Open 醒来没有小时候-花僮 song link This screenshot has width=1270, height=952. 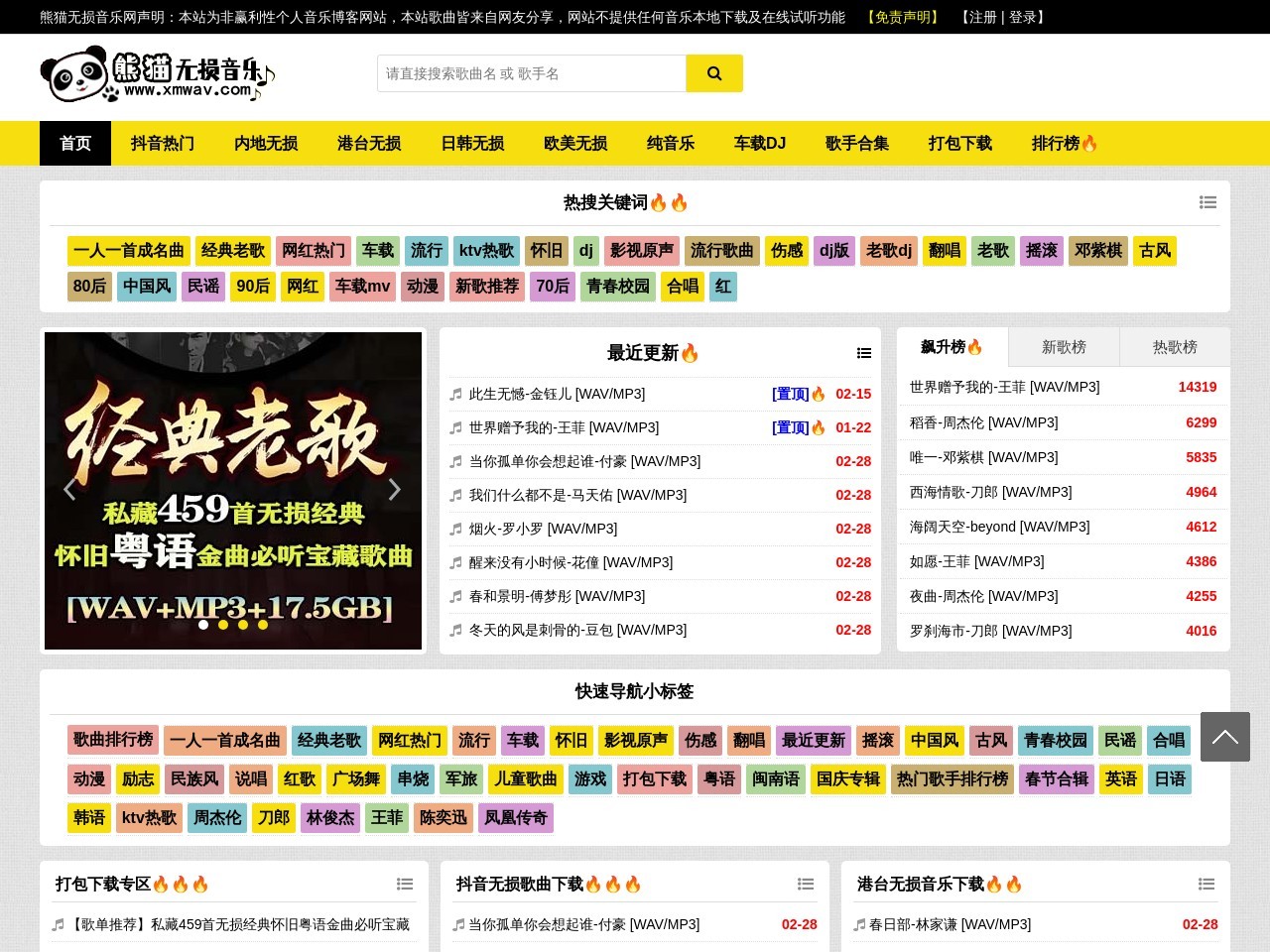(571, 563)
